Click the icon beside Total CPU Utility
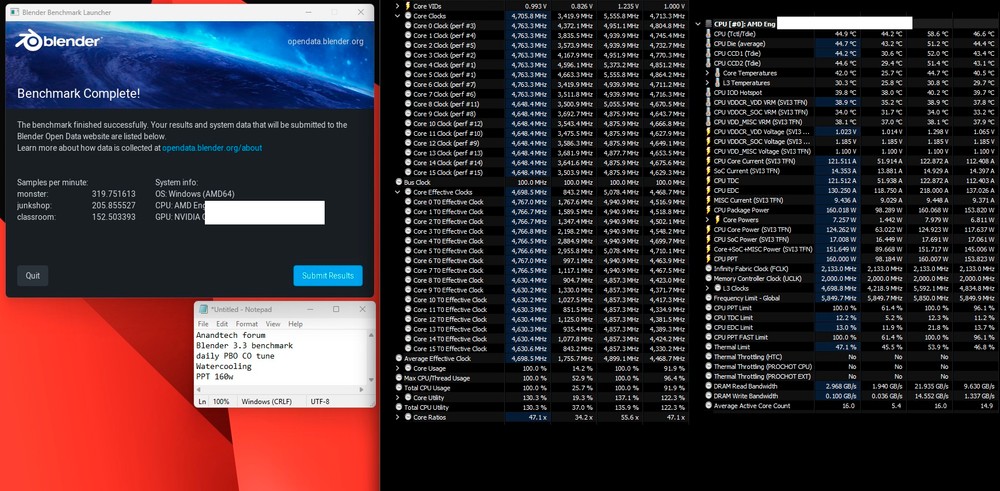The image size is (1000, 491). pos(399,407)
